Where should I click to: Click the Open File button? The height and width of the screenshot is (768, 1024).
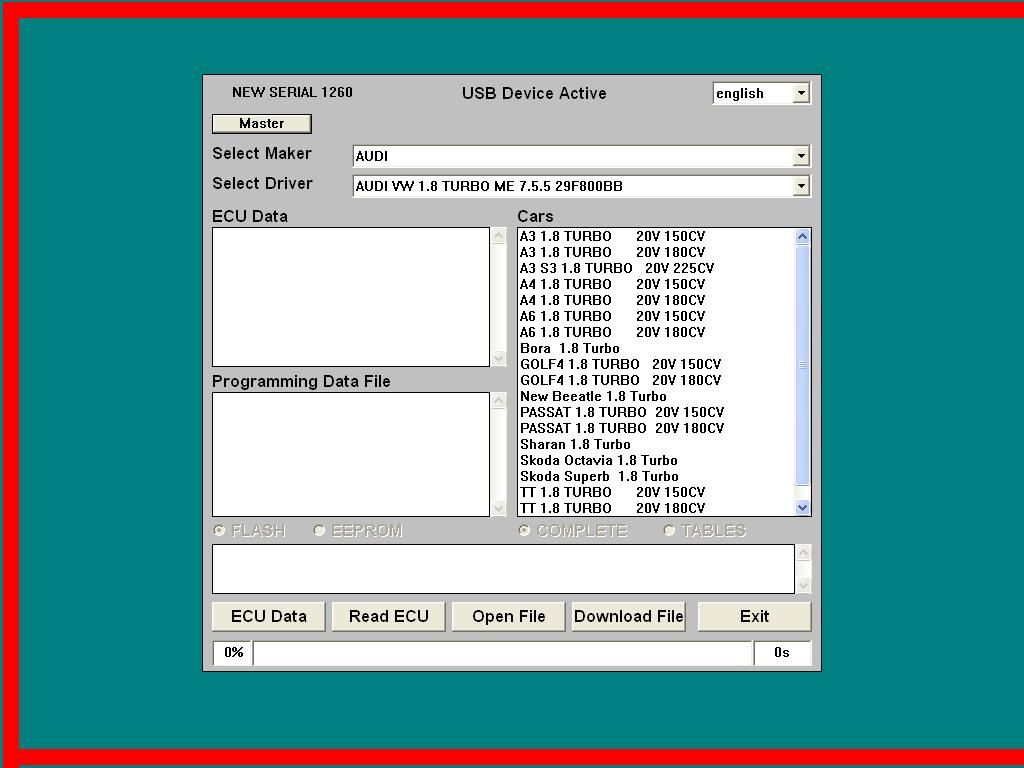(x=509, y=616)
